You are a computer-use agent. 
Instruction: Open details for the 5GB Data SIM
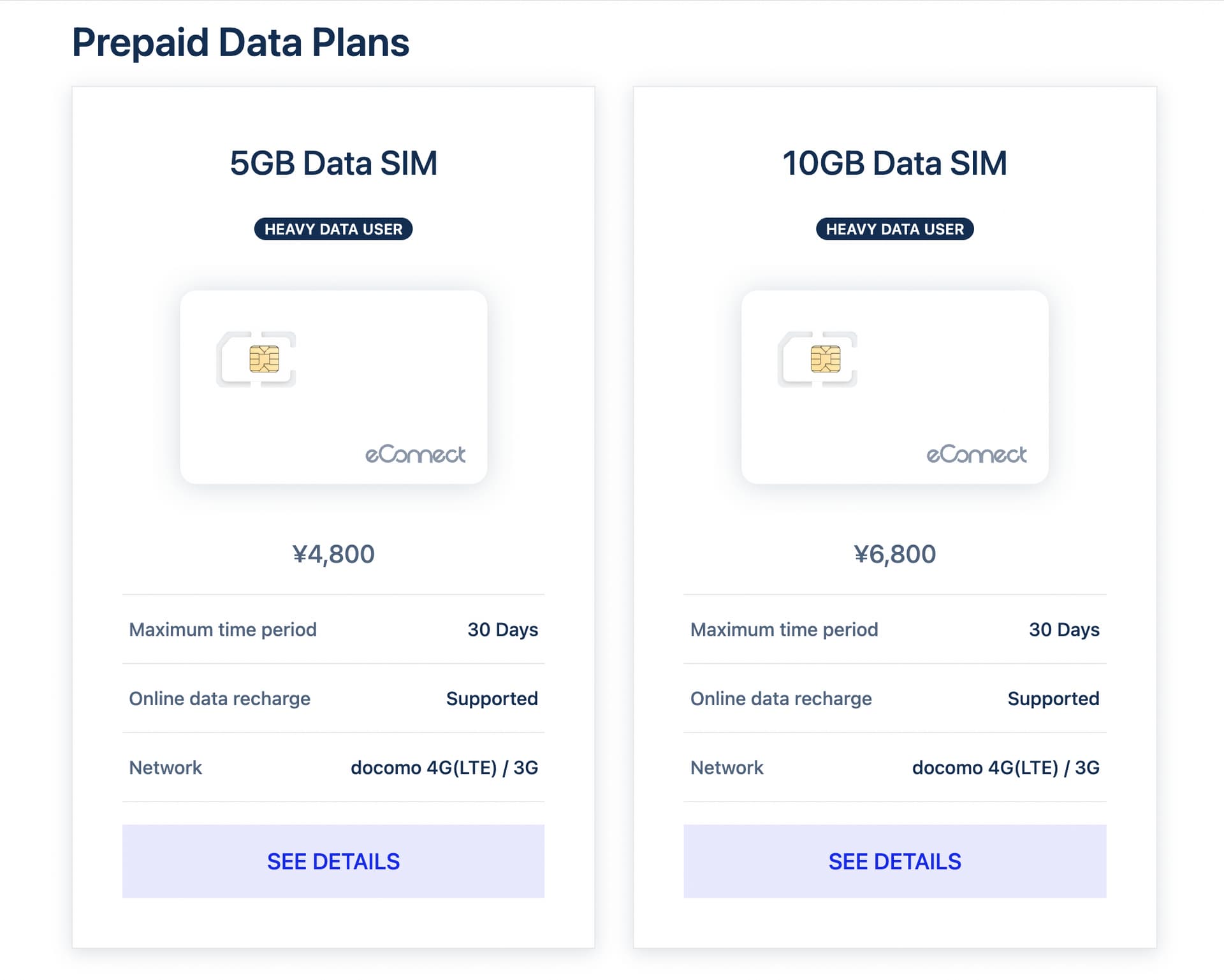333,861
